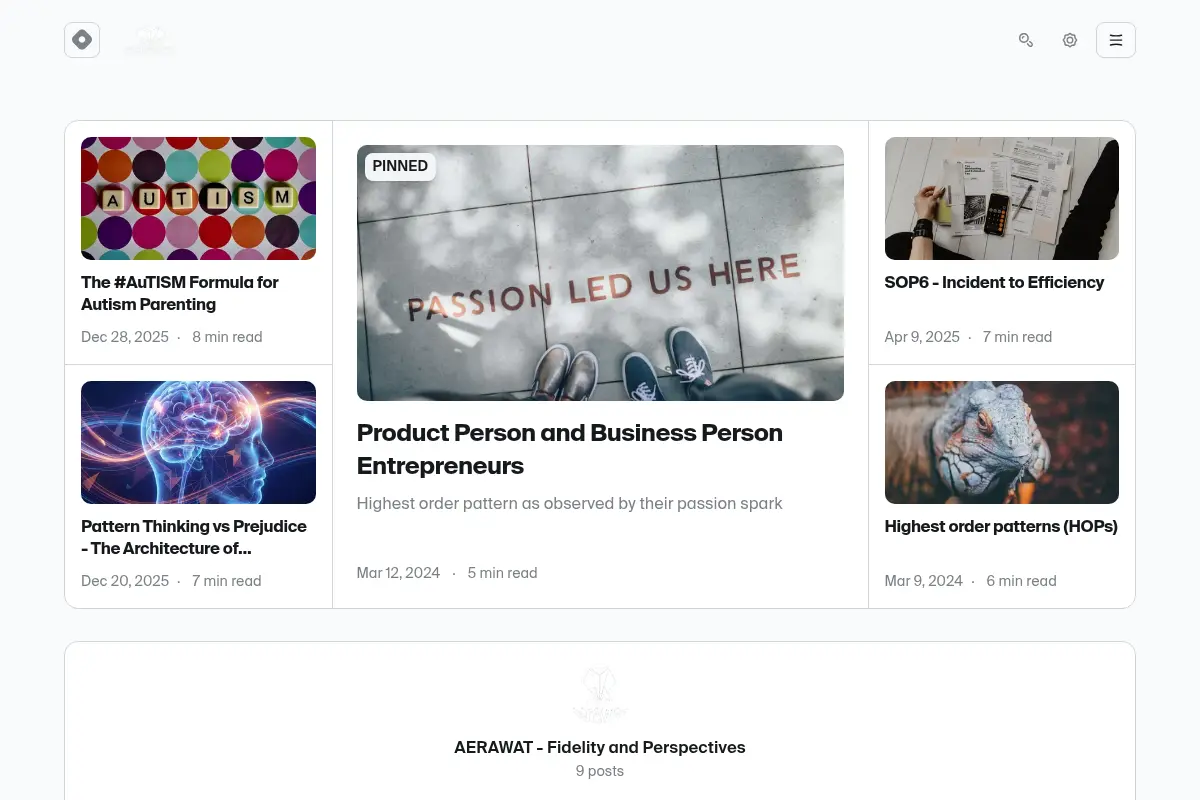Open SOP6 - Incident to Efficiency post
This screenshot has height=800, width=1200.
point(994,282)
